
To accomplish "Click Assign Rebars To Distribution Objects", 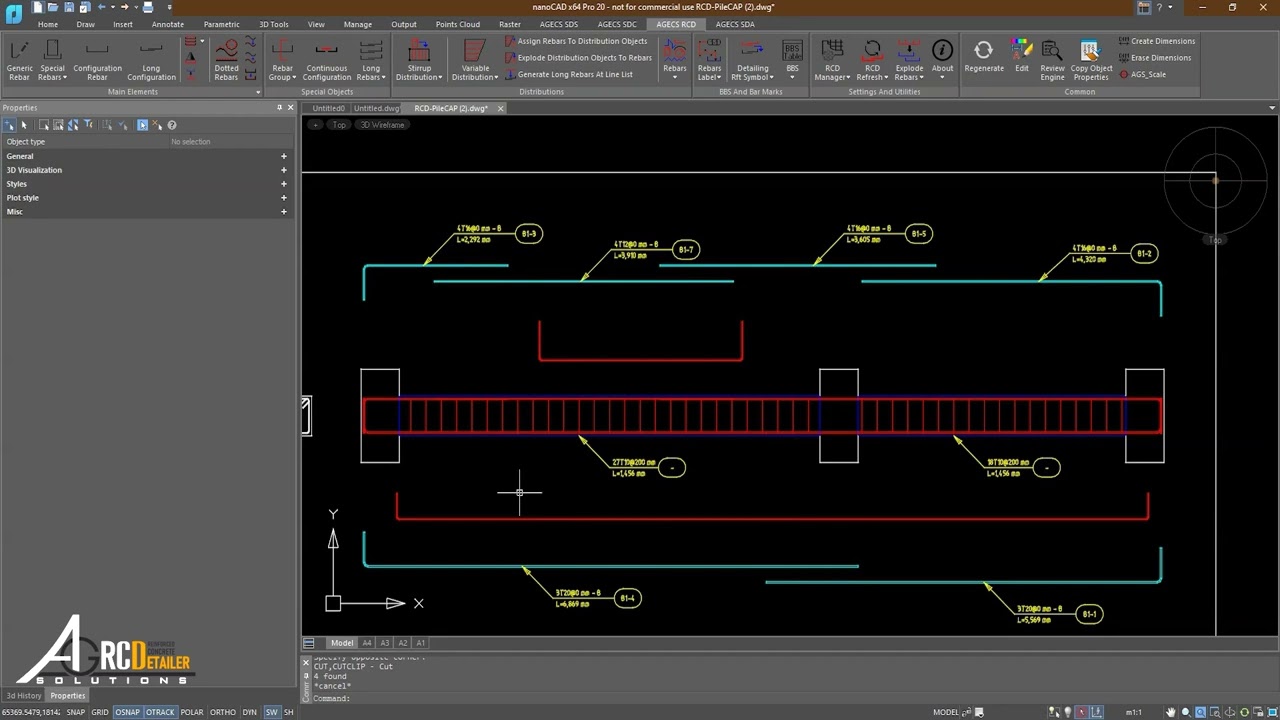I will pyautogui.click(x=576, y=41).
